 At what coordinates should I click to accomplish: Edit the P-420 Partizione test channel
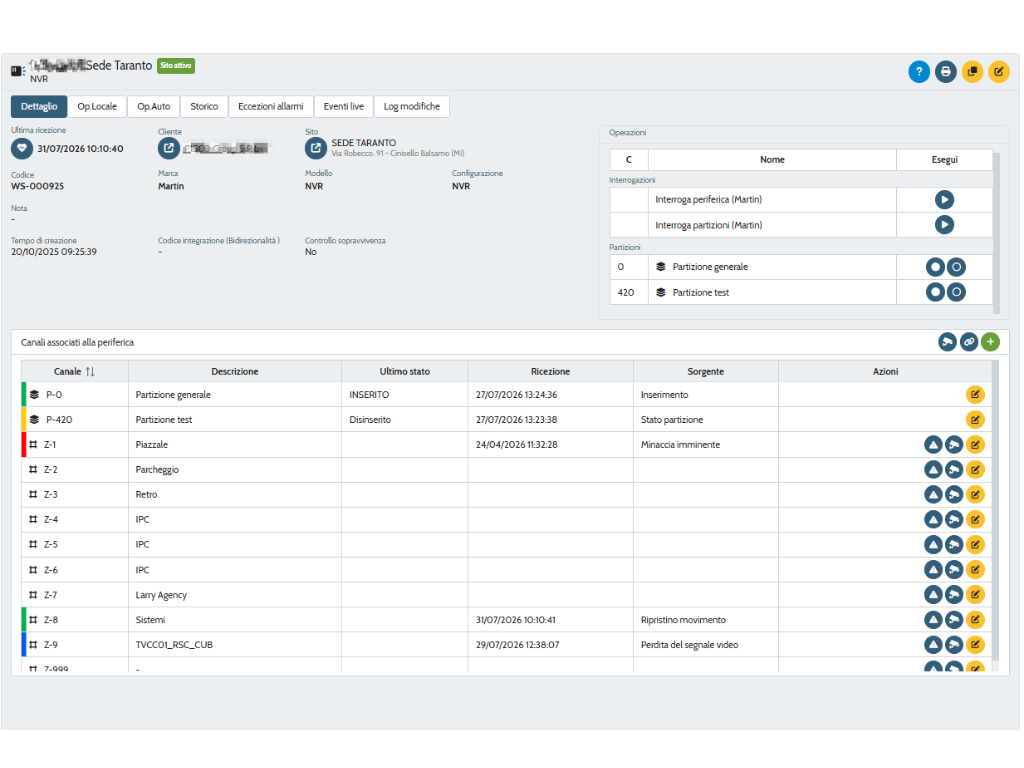[975, 420]
